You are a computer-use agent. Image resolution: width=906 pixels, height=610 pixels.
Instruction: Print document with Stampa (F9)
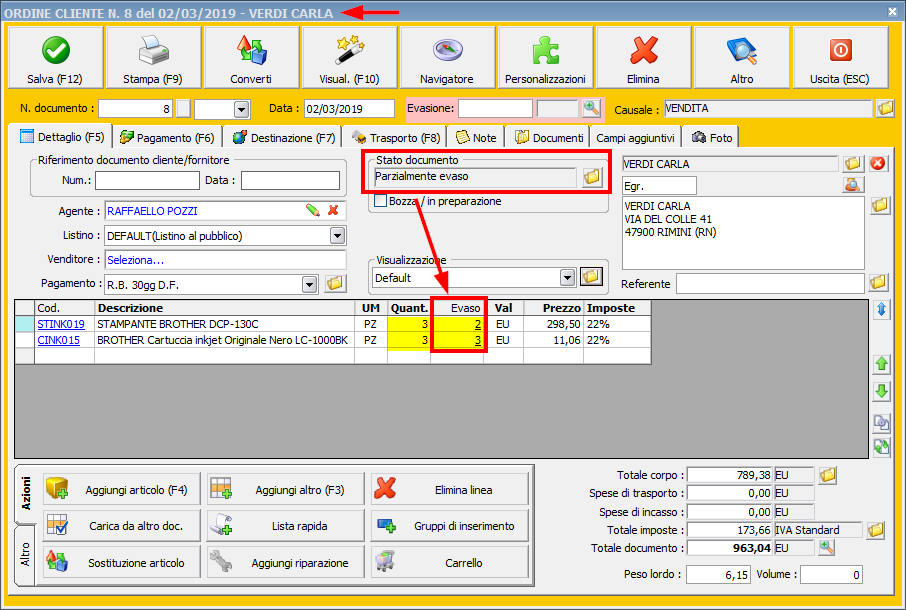[153, 57]
